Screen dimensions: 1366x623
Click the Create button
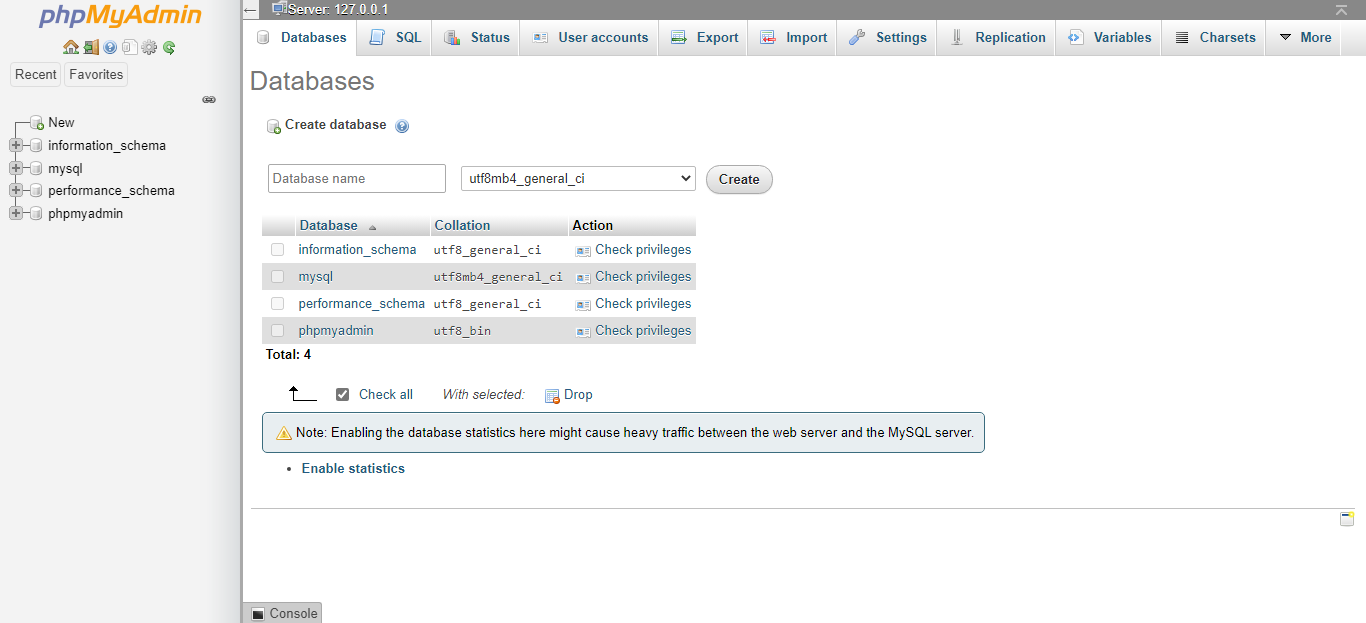tap(739, 179)
